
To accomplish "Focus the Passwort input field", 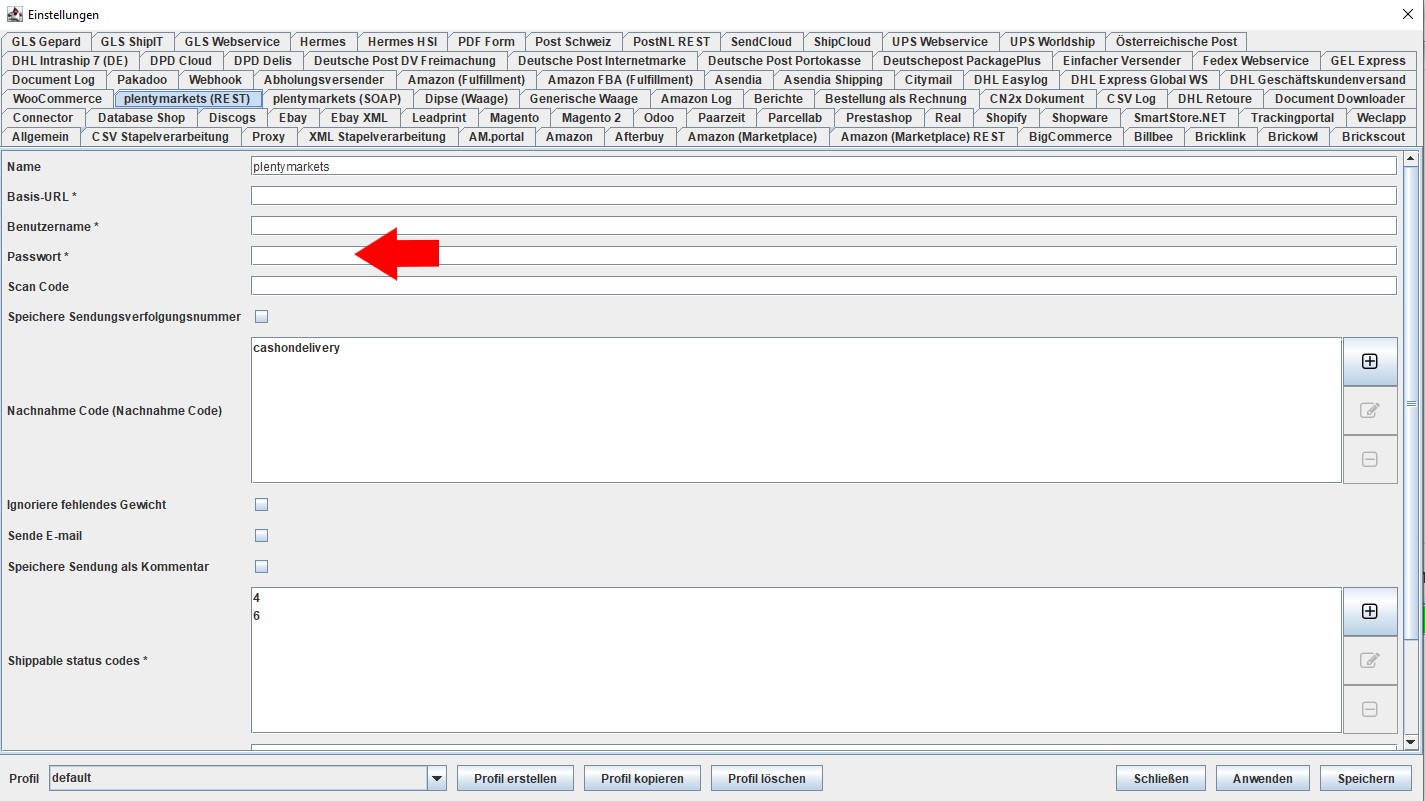I will click(824, 256).
